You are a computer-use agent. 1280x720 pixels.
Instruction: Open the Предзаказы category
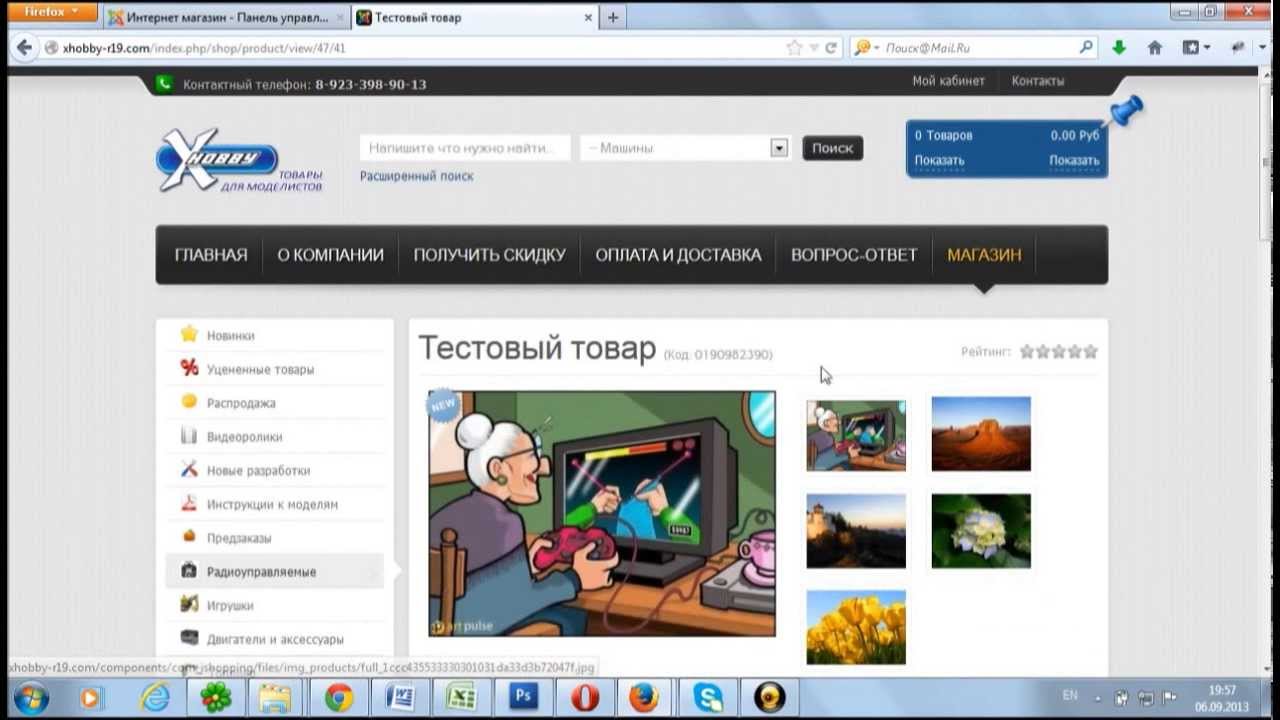[239, 538]
